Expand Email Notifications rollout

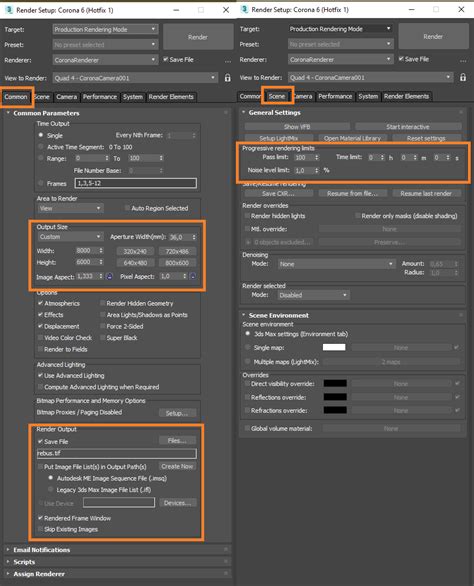[x=41, y=550]
